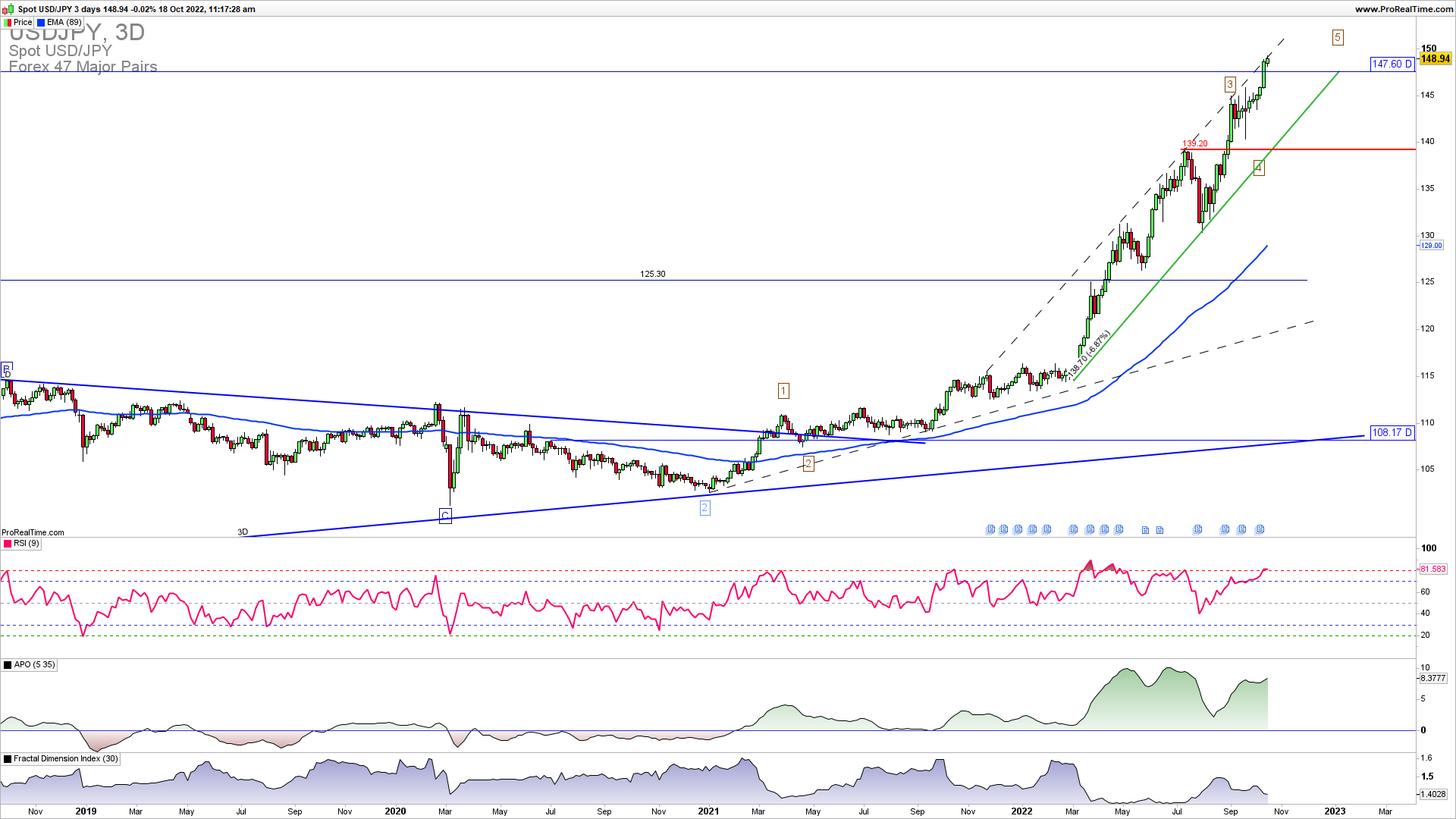Click the 2022 year label on time axis
This screenshot has width=1456, height=819.
(1021, 811)
